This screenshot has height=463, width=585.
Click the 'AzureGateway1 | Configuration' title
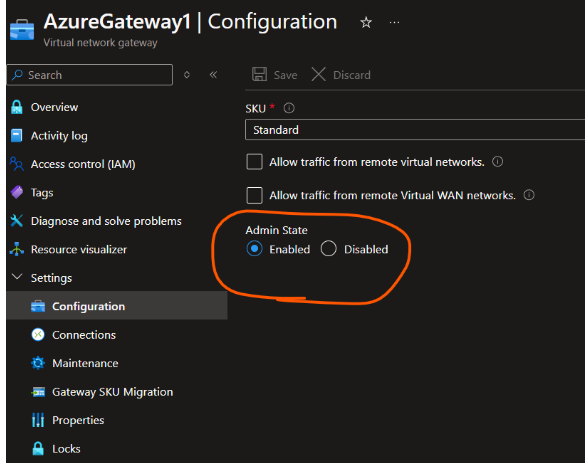(190, 22)
